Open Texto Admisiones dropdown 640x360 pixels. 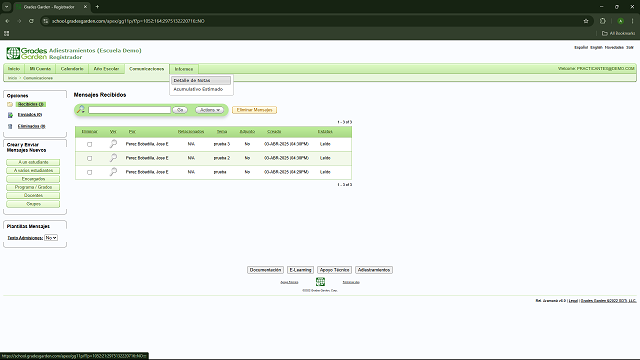[51, 238]
